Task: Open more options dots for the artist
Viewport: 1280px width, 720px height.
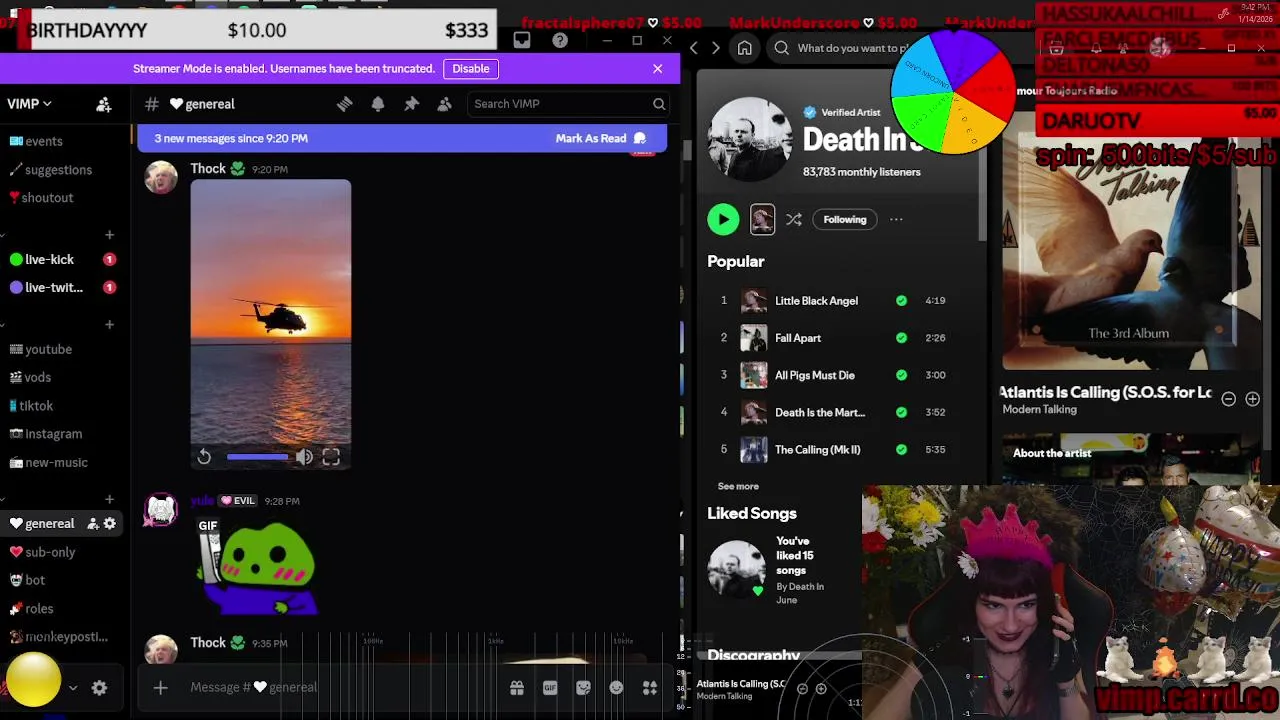Action: pyautogui.click(x=896, y=220)
